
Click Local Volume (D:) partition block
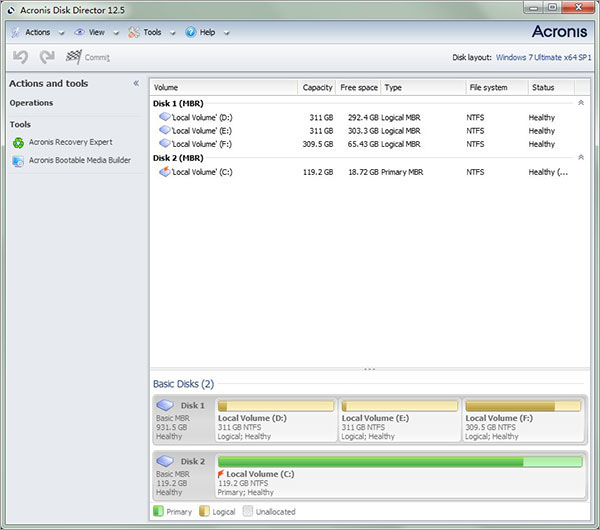pyautogui.click(x=276, y=420)
